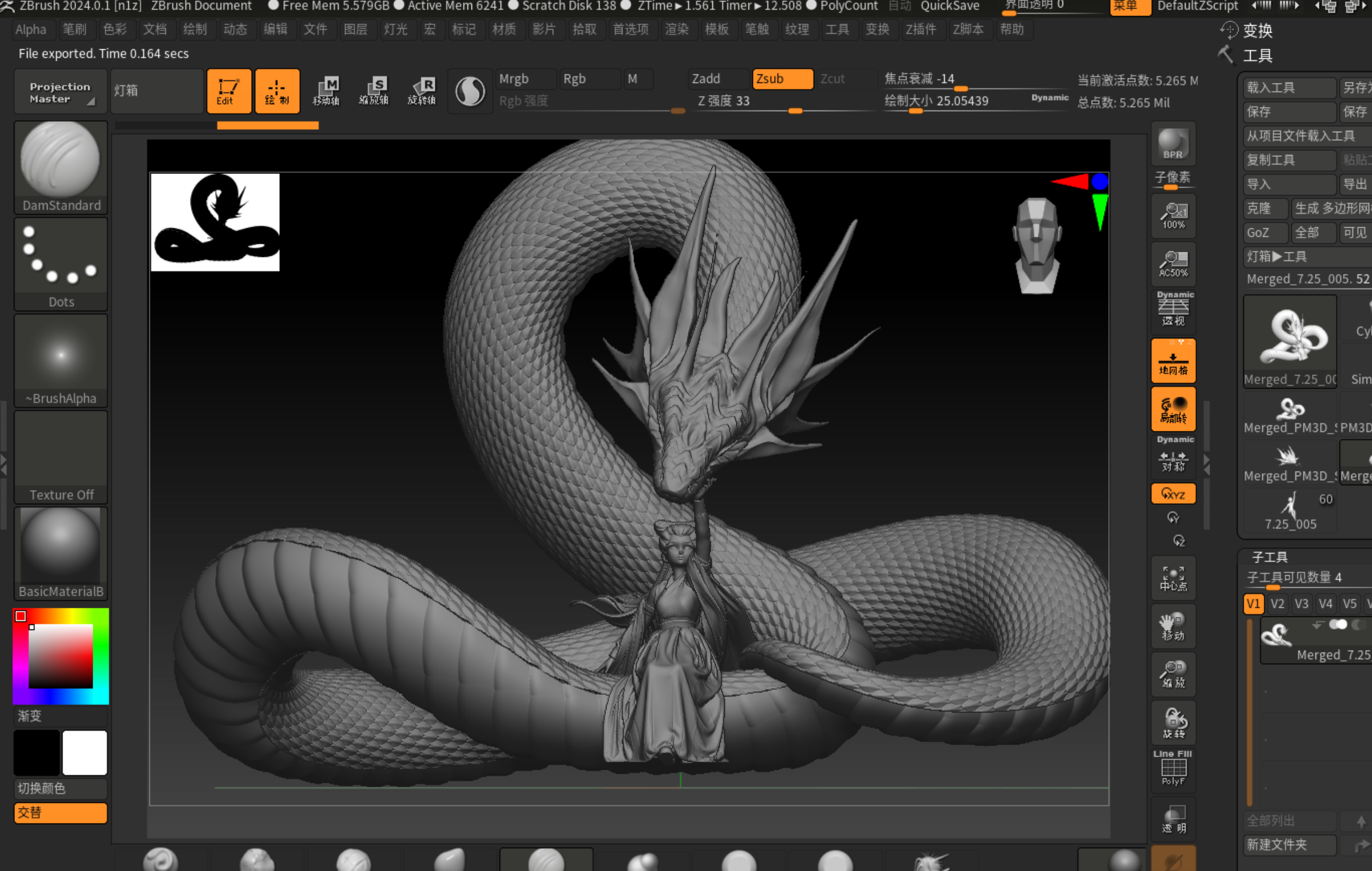
Task: Select the Scale axis (缩放轴) gizmo icon
Action: click(374, 91)
